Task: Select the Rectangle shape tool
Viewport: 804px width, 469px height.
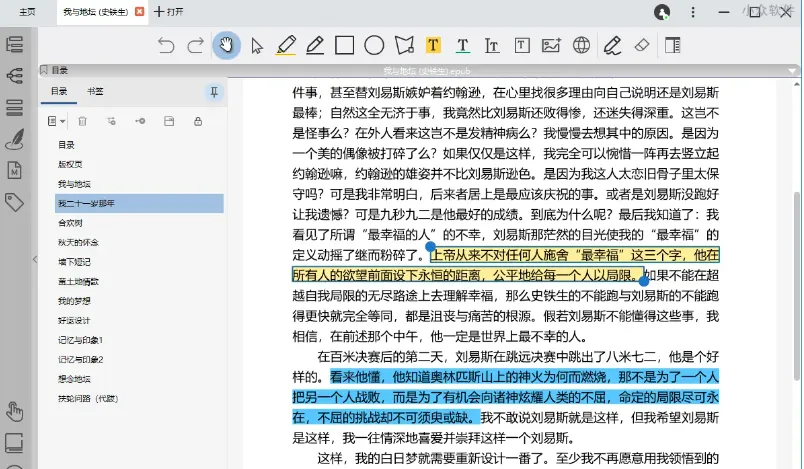Action: pyautogui.click(x=345, y=45)
